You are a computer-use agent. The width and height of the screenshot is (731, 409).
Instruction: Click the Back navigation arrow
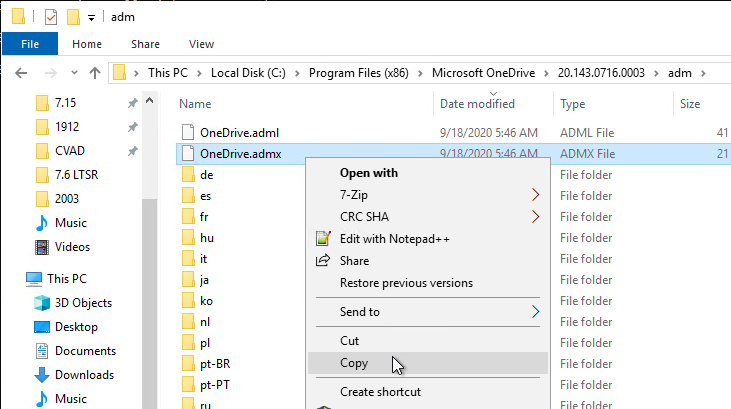point(21,73)
